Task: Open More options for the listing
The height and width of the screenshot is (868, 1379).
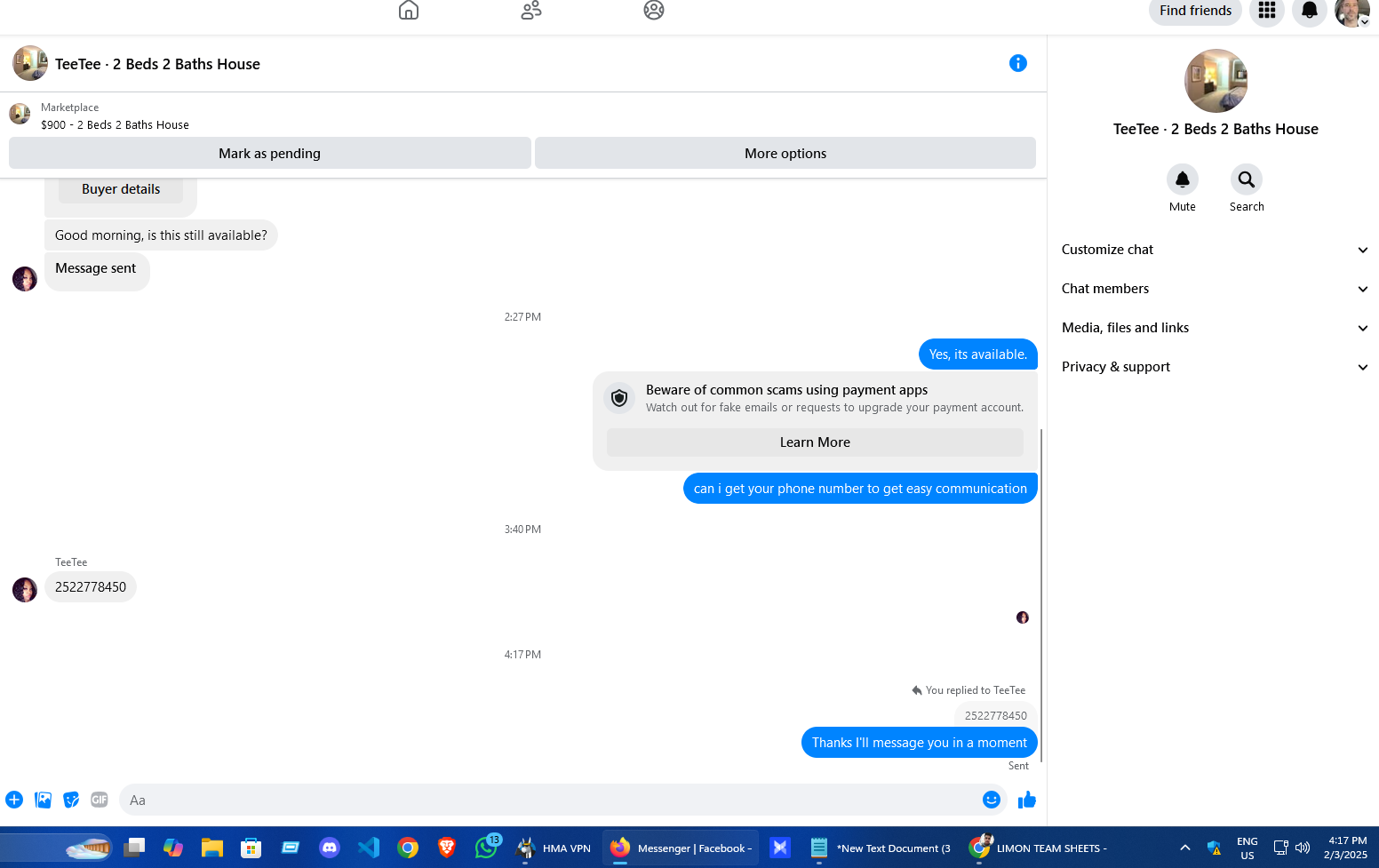Action: [x=785, y=153]
